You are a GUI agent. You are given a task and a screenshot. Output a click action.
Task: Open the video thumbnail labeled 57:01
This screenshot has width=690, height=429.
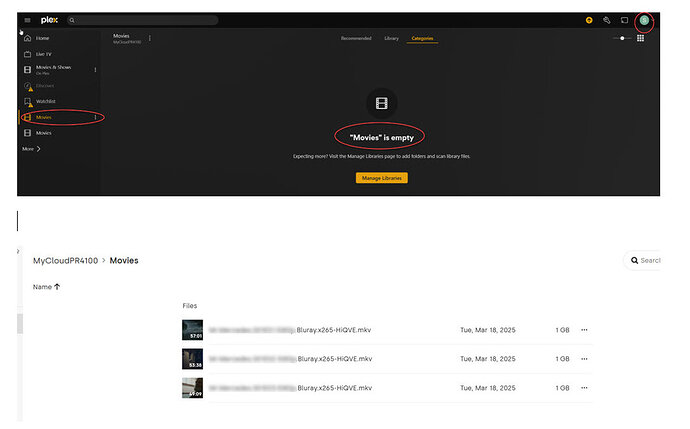click(192, 330)
